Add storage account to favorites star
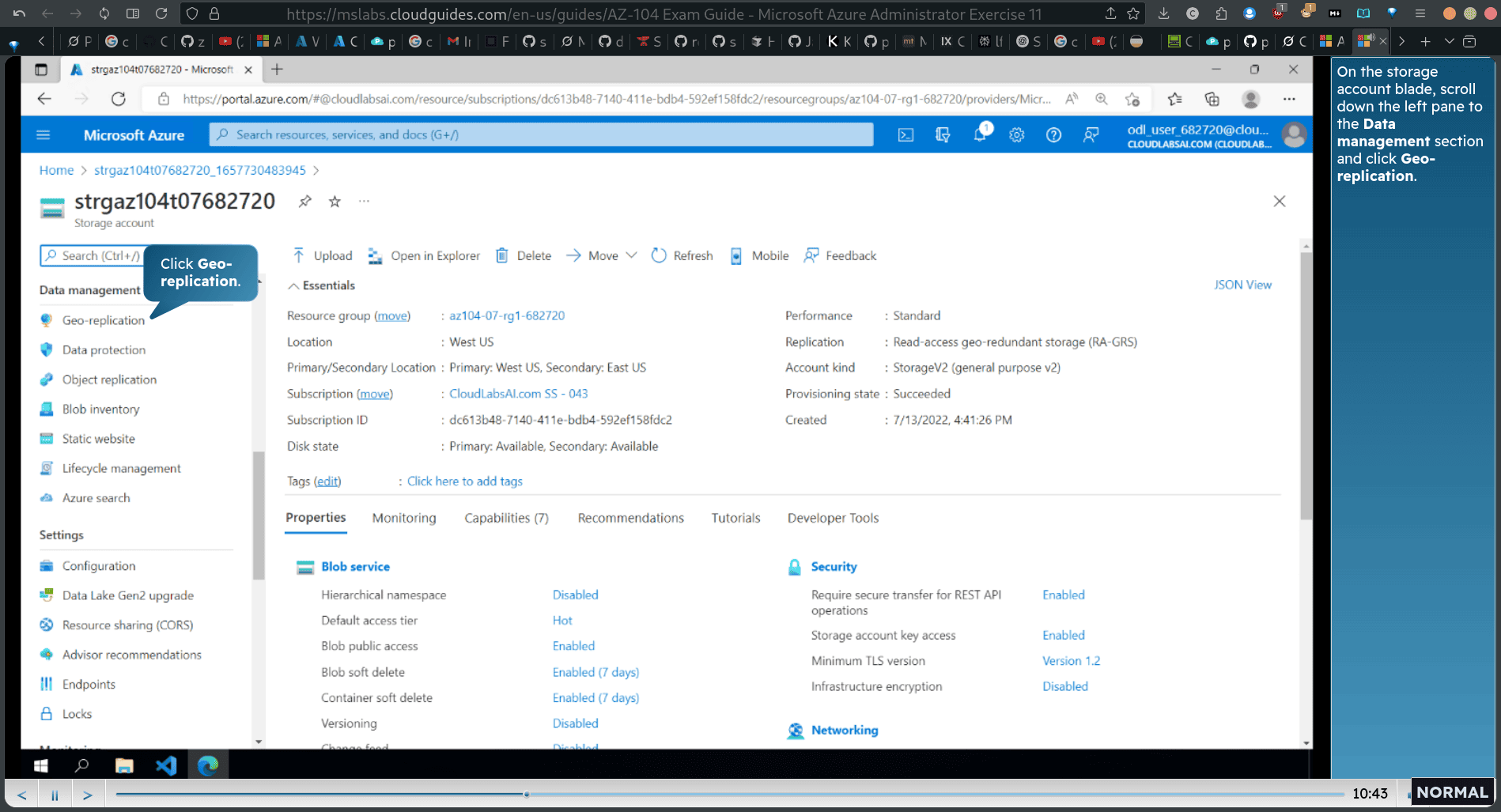Image resolution: width=1501 pixels, height=812 pixels. [x=335, y=202]
